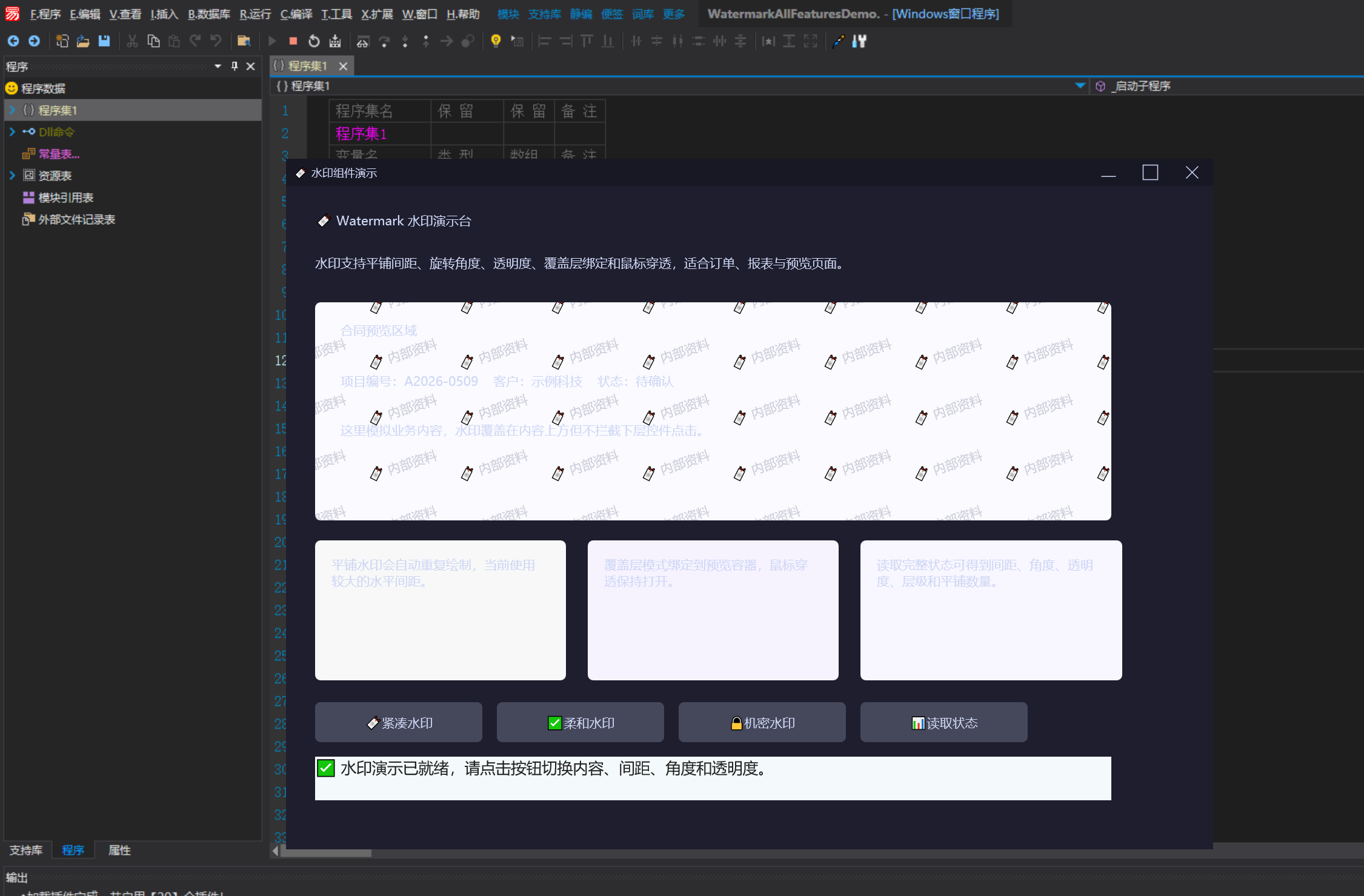Click the 水印演示已就绪 status text field
1364x896 pixels.
click(713, 778)
